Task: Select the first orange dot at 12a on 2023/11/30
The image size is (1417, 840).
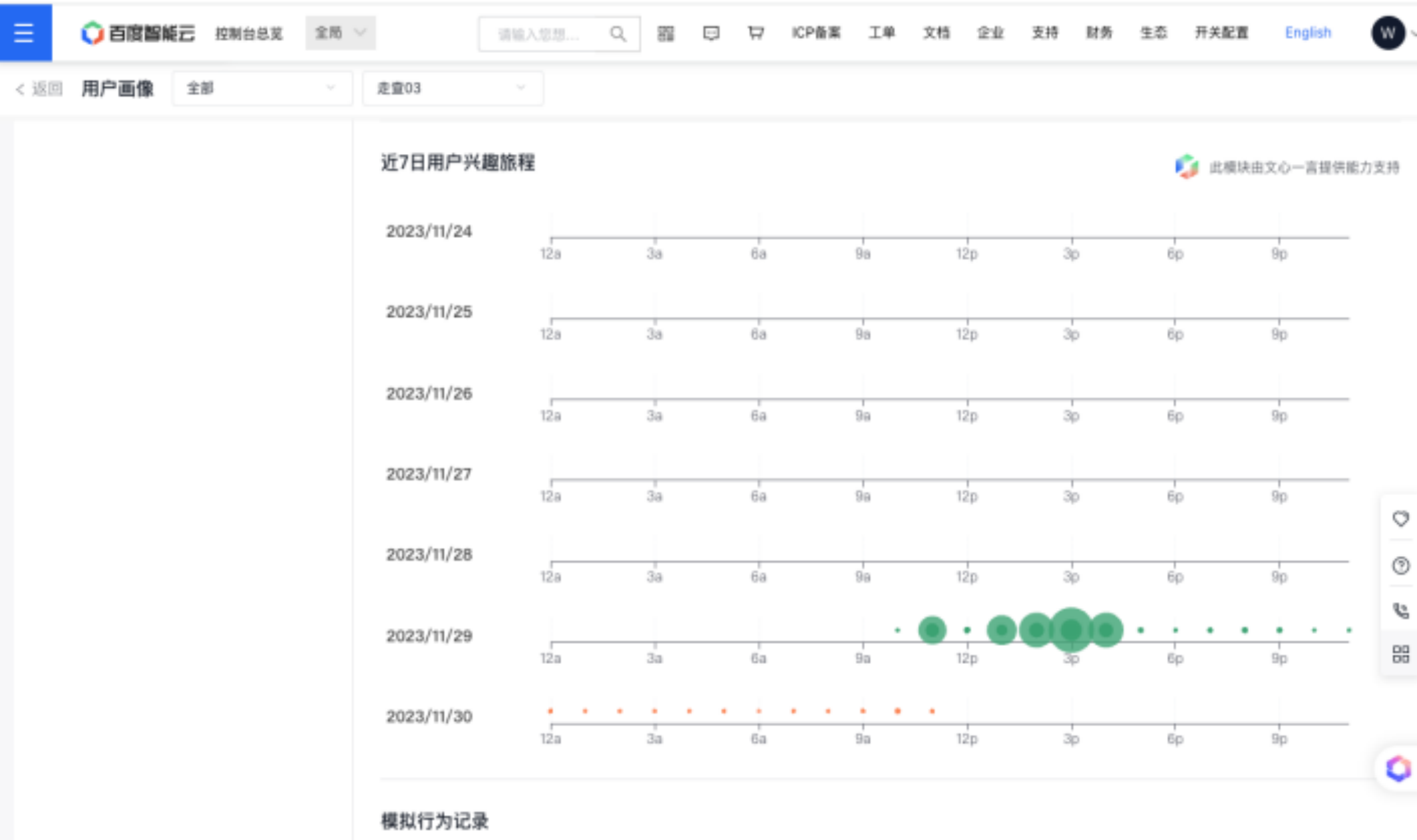Action: pos(550,711)
